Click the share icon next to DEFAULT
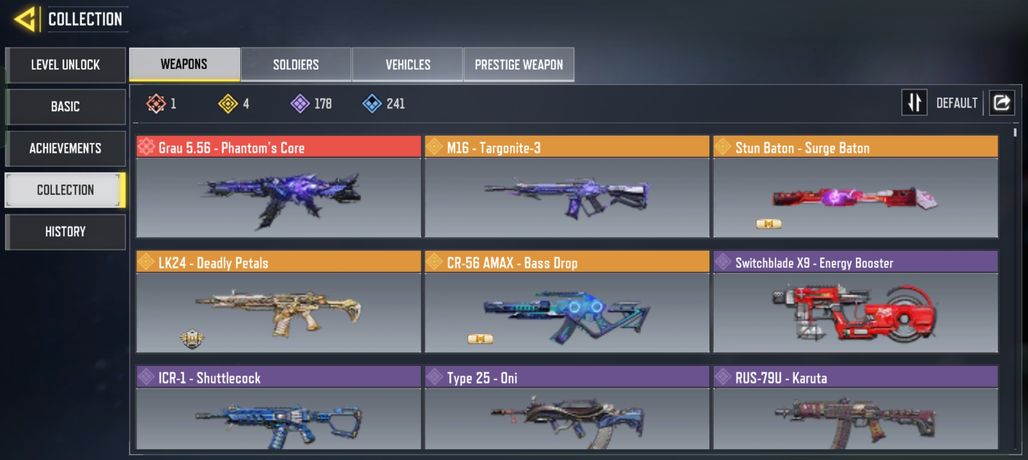This screenshot has width=1028, height=460. click(x=1001, y=103)
